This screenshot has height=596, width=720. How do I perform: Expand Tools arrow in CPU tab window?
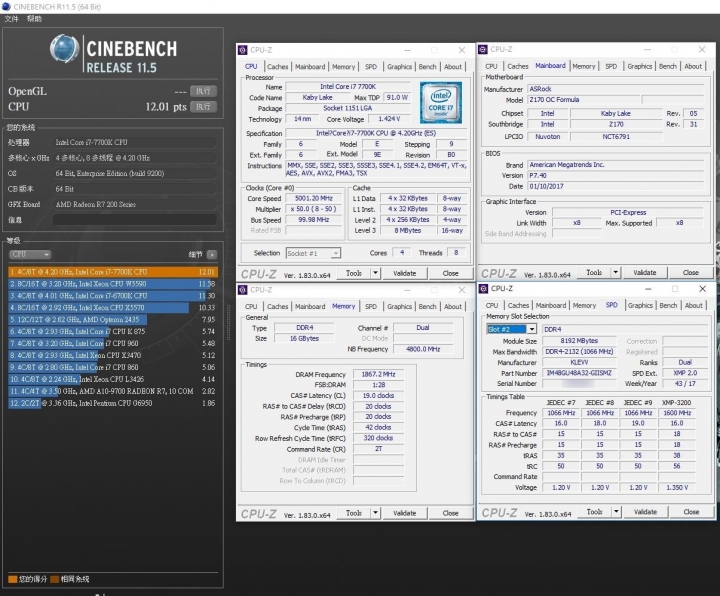tap(375, 273)
